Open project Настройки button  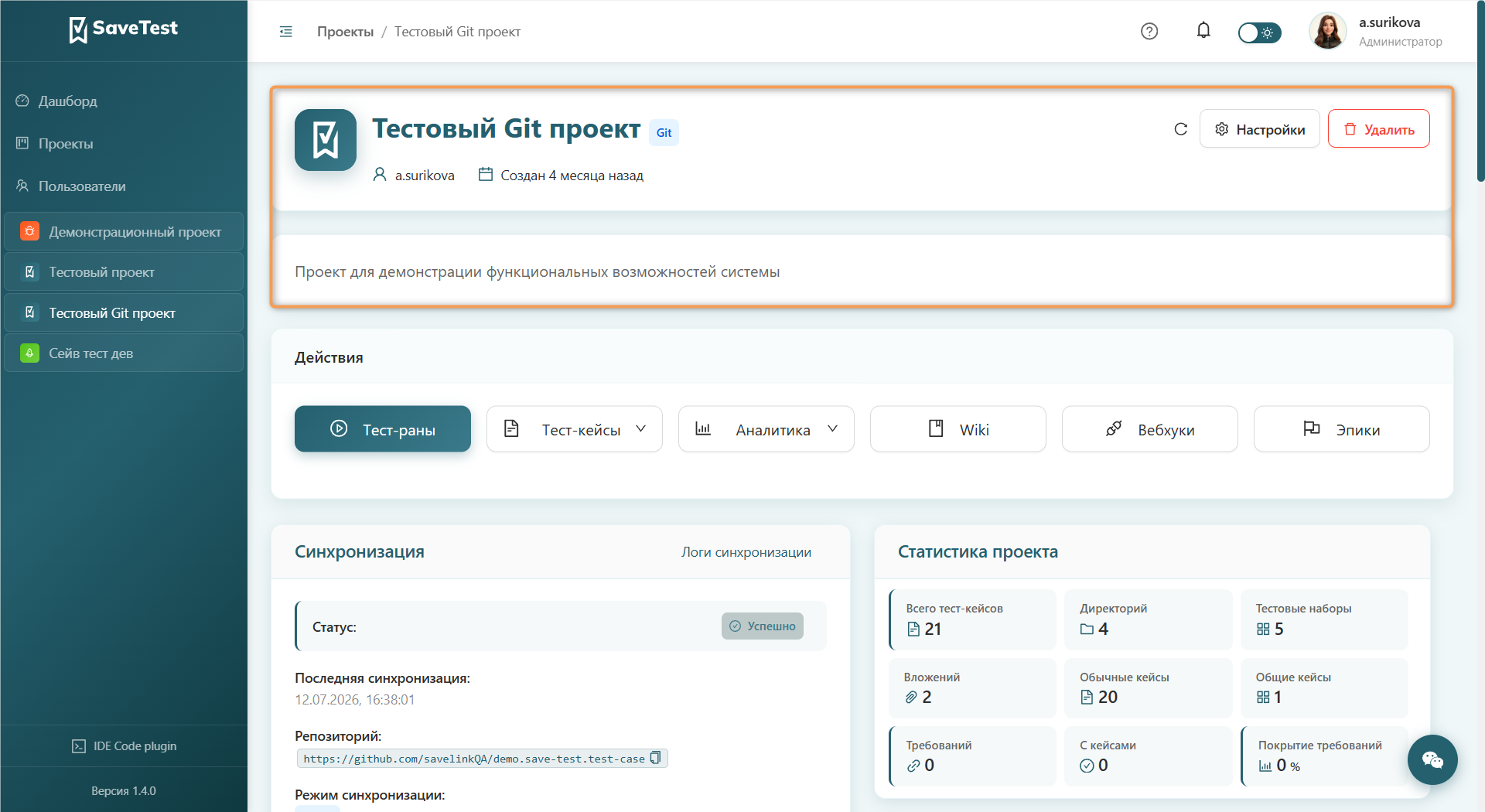click(x=1259, y=129)
